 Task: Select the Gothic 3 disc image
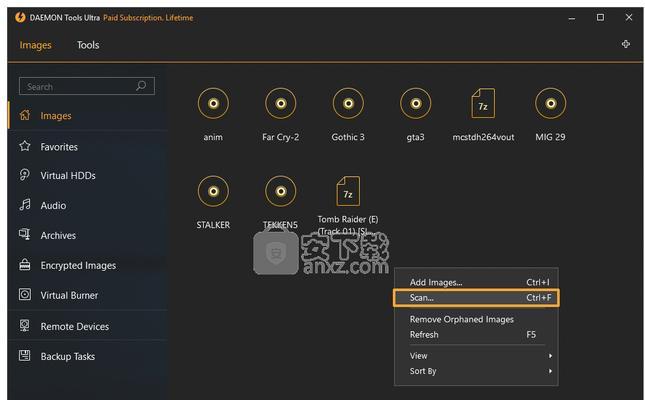(348, 103)
